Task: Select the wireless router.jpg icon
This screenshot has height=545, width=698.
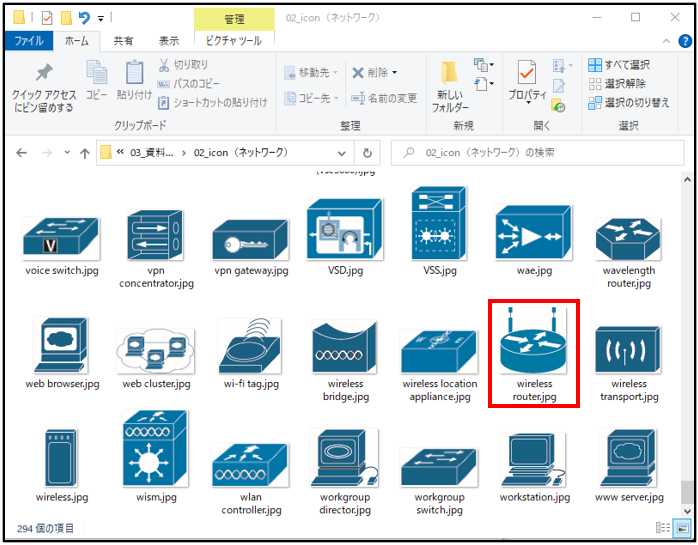Action: click(x=534, y=340)
